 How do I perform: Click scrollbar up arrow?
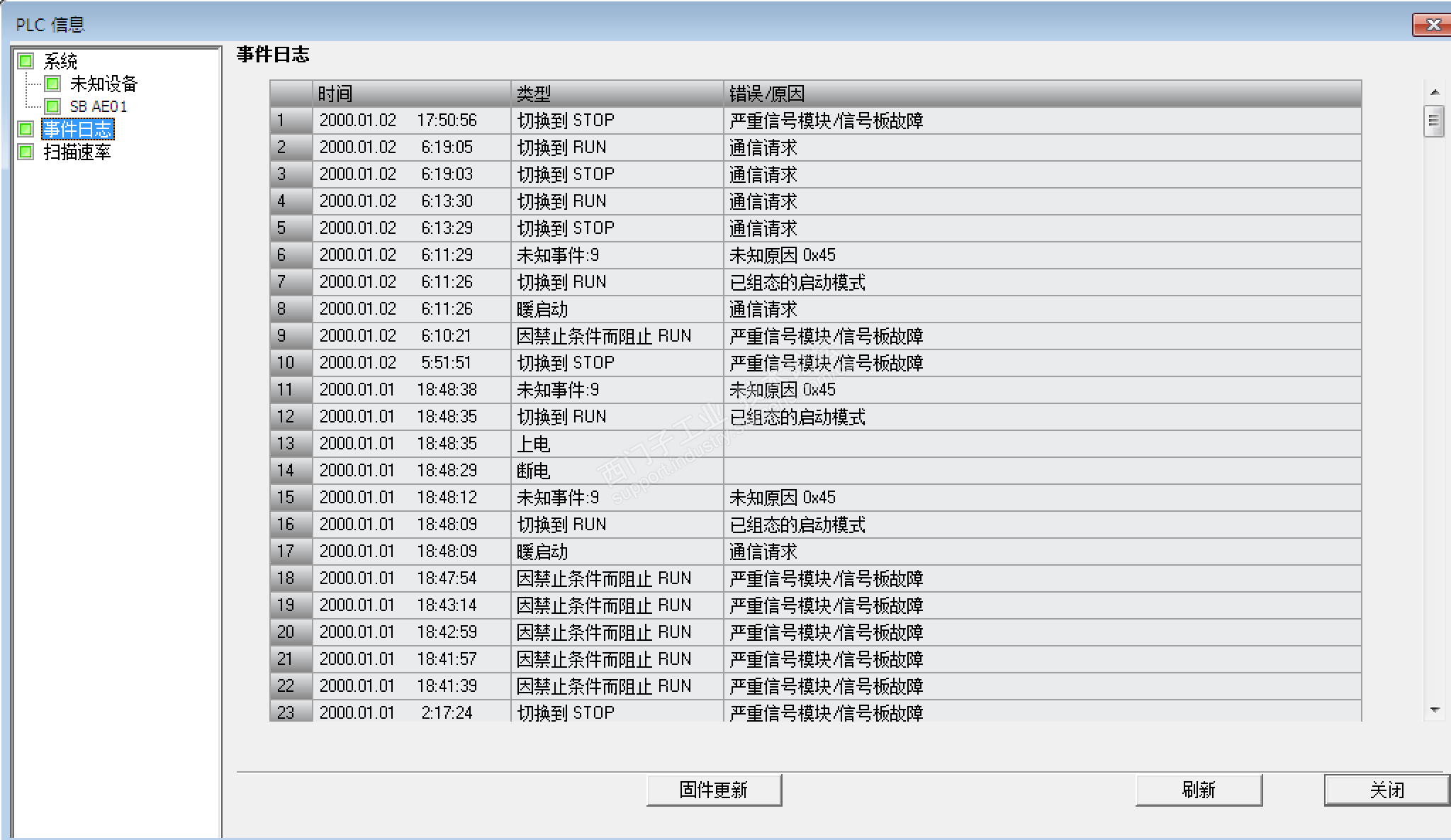pos(1435,92)
